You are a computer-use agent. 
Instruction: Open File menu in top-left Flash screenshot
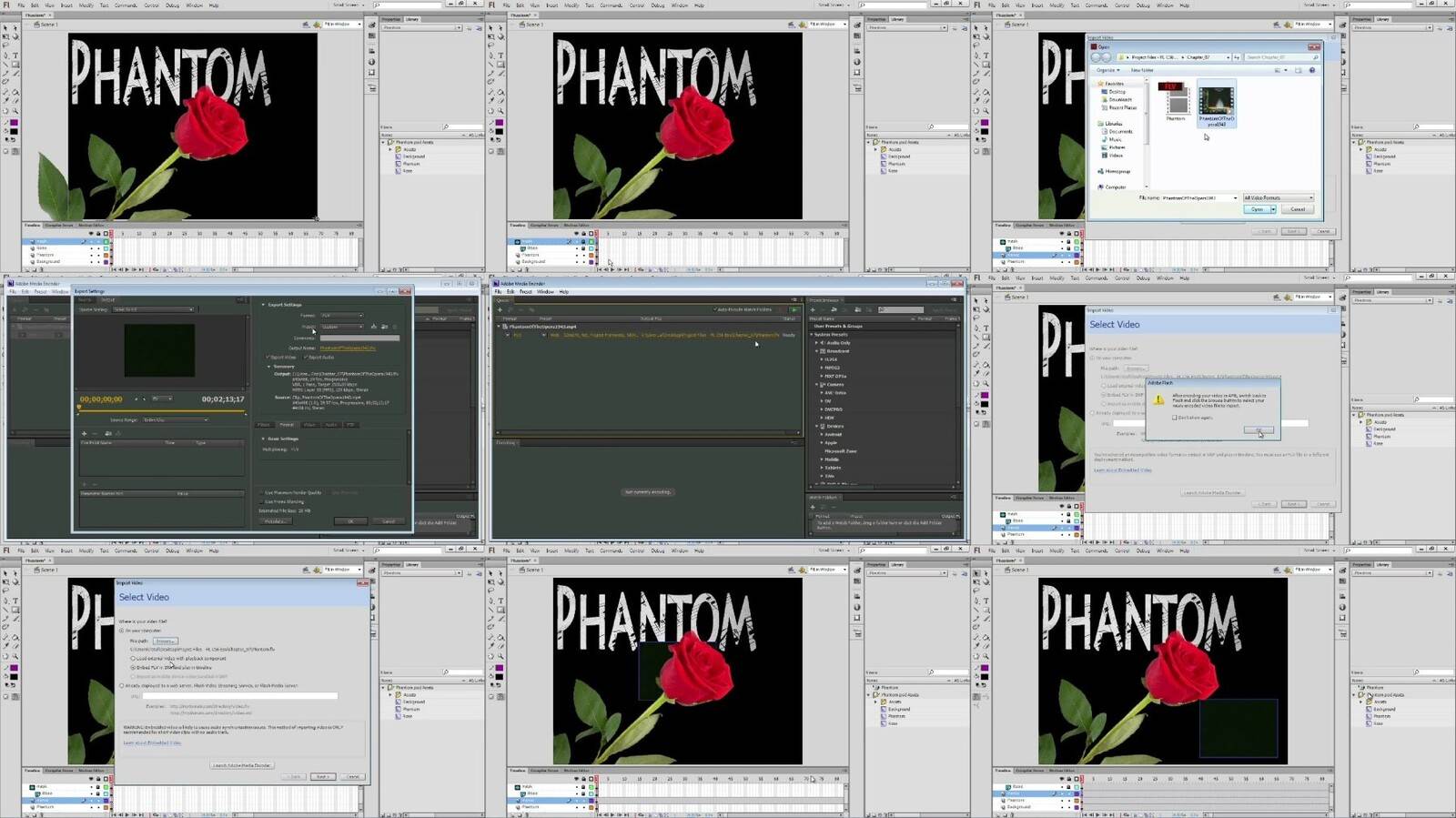21,5
